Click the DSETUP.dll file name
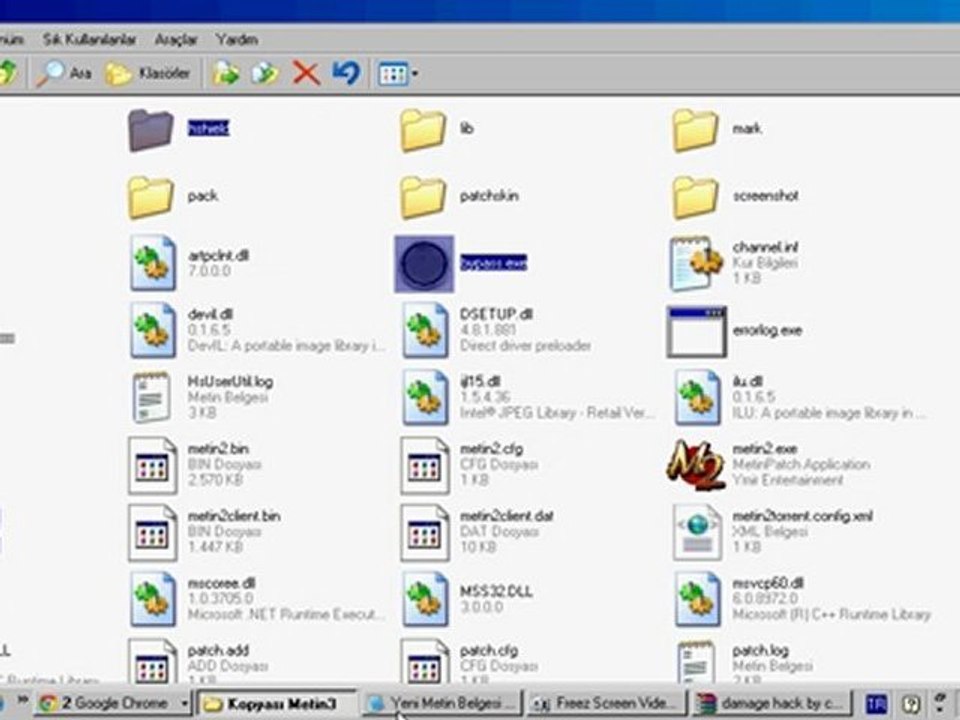 tap(497, 314)
